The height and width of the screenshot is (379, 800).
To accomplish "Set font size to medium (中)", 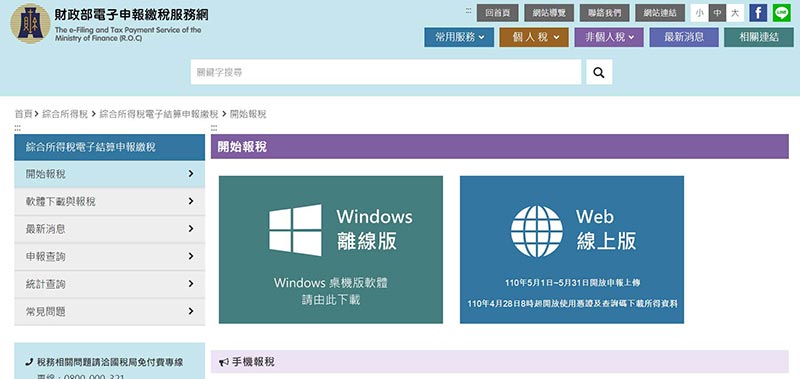I will click(x=717, y=13).
